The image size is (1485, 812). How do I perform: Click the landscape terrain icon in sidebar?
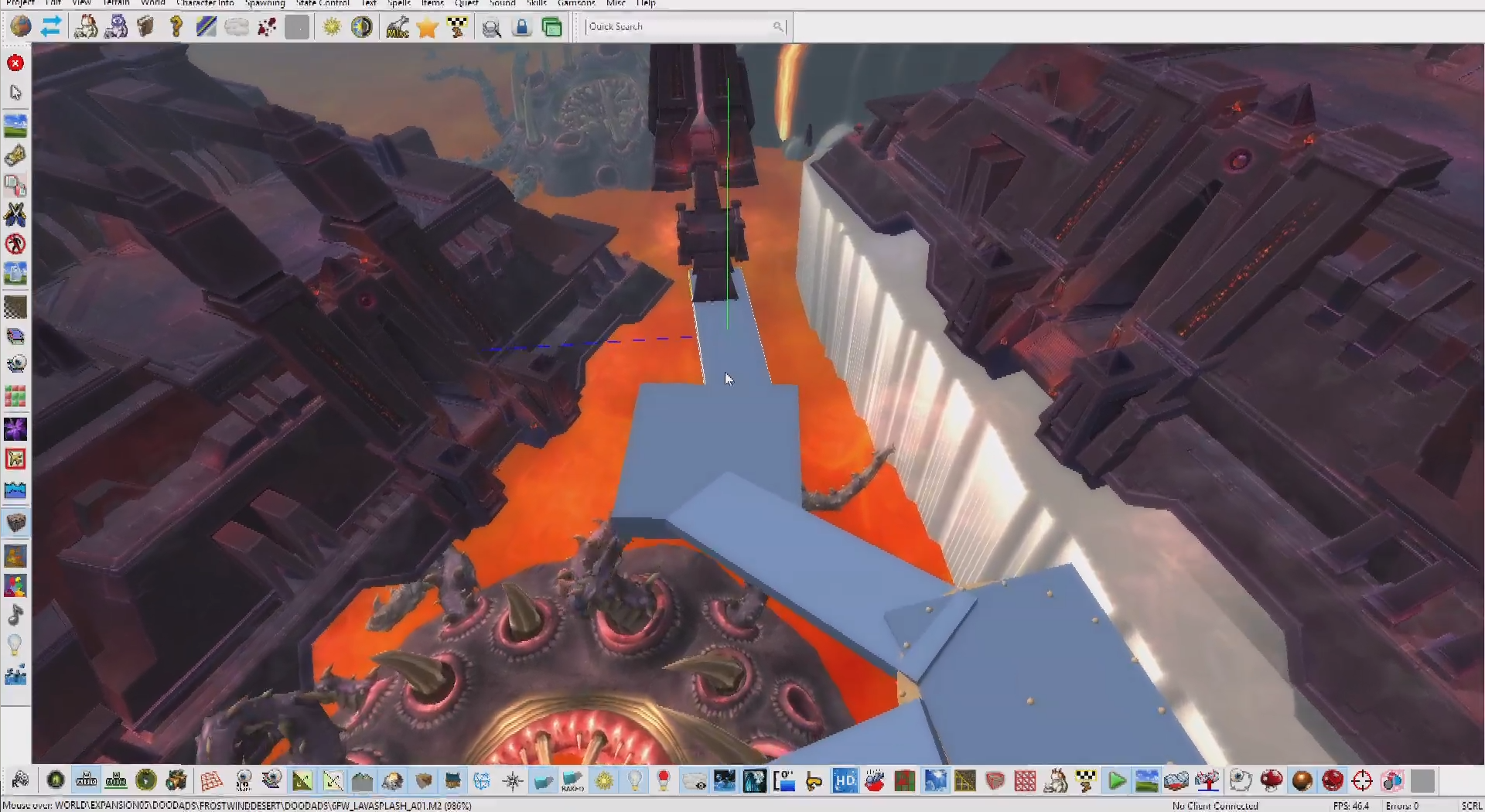[x=15, y=125]
